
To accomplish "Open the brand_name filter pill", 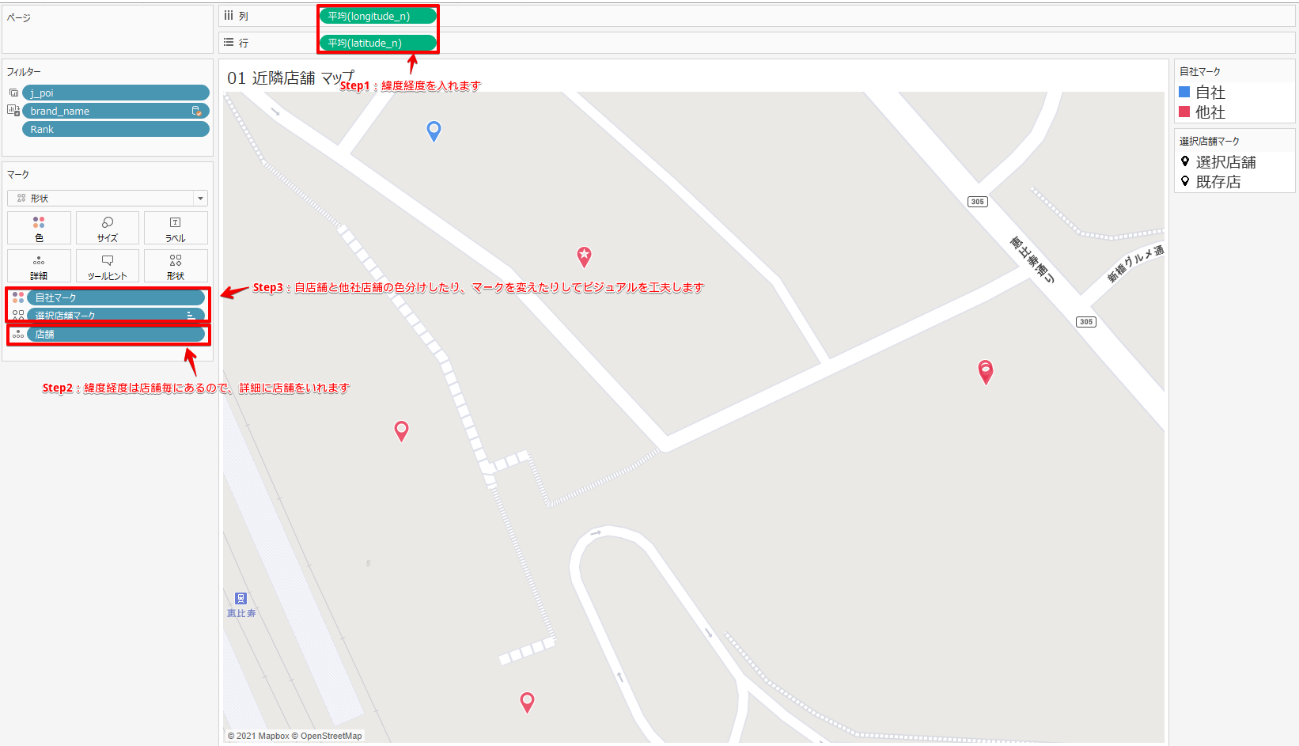I will tap(116, 111).
